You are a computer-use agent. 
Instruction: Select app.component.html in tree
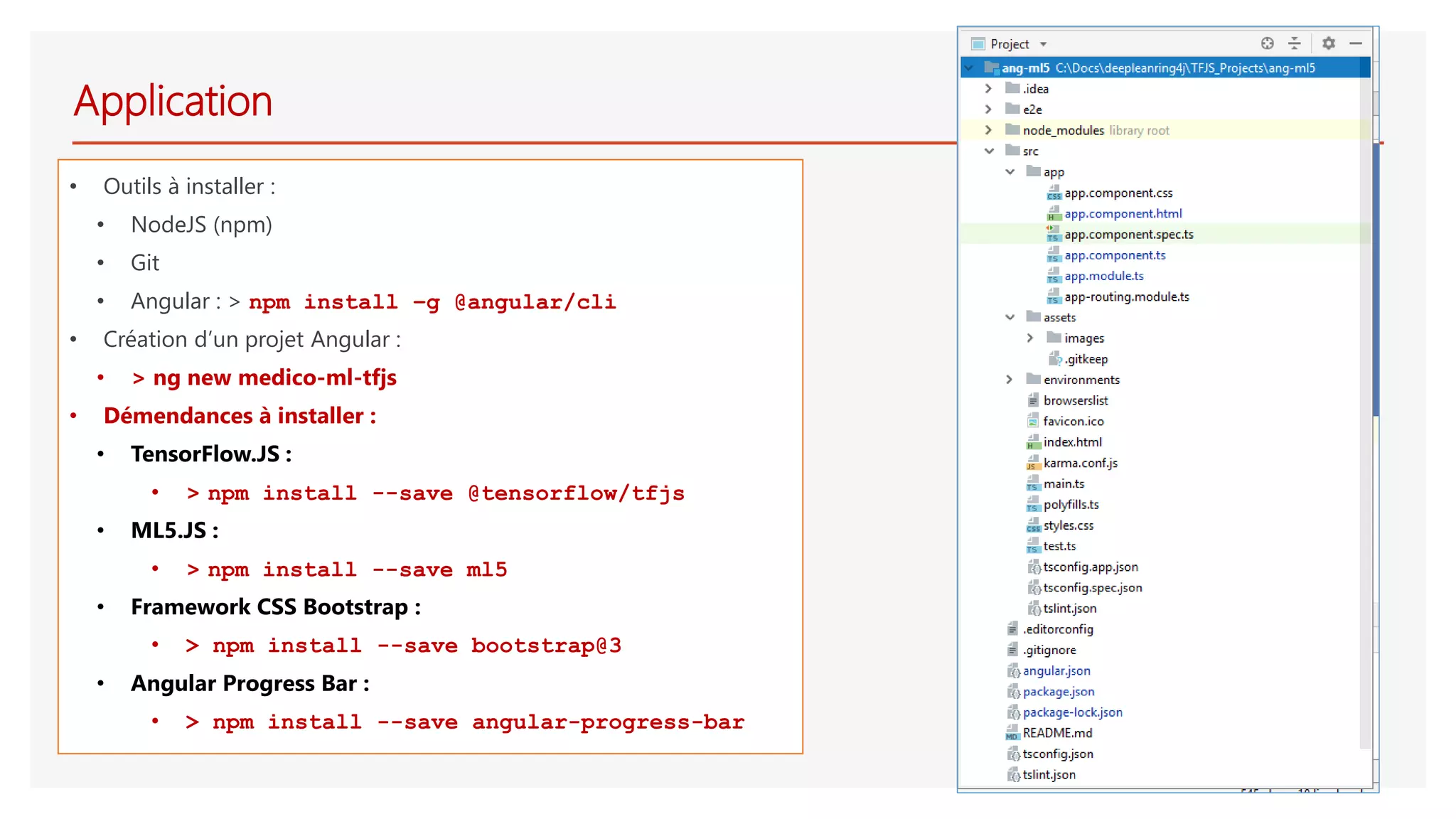pos(1123,213)
